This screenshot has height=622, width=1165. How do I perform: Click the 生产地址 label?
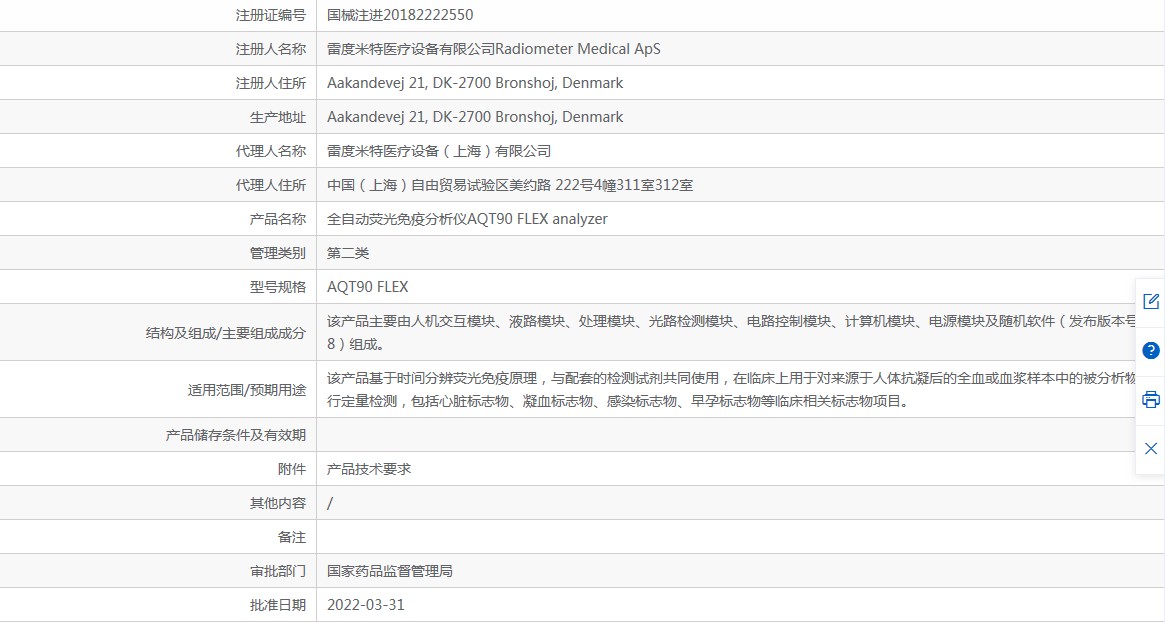[x=278, y=117]
